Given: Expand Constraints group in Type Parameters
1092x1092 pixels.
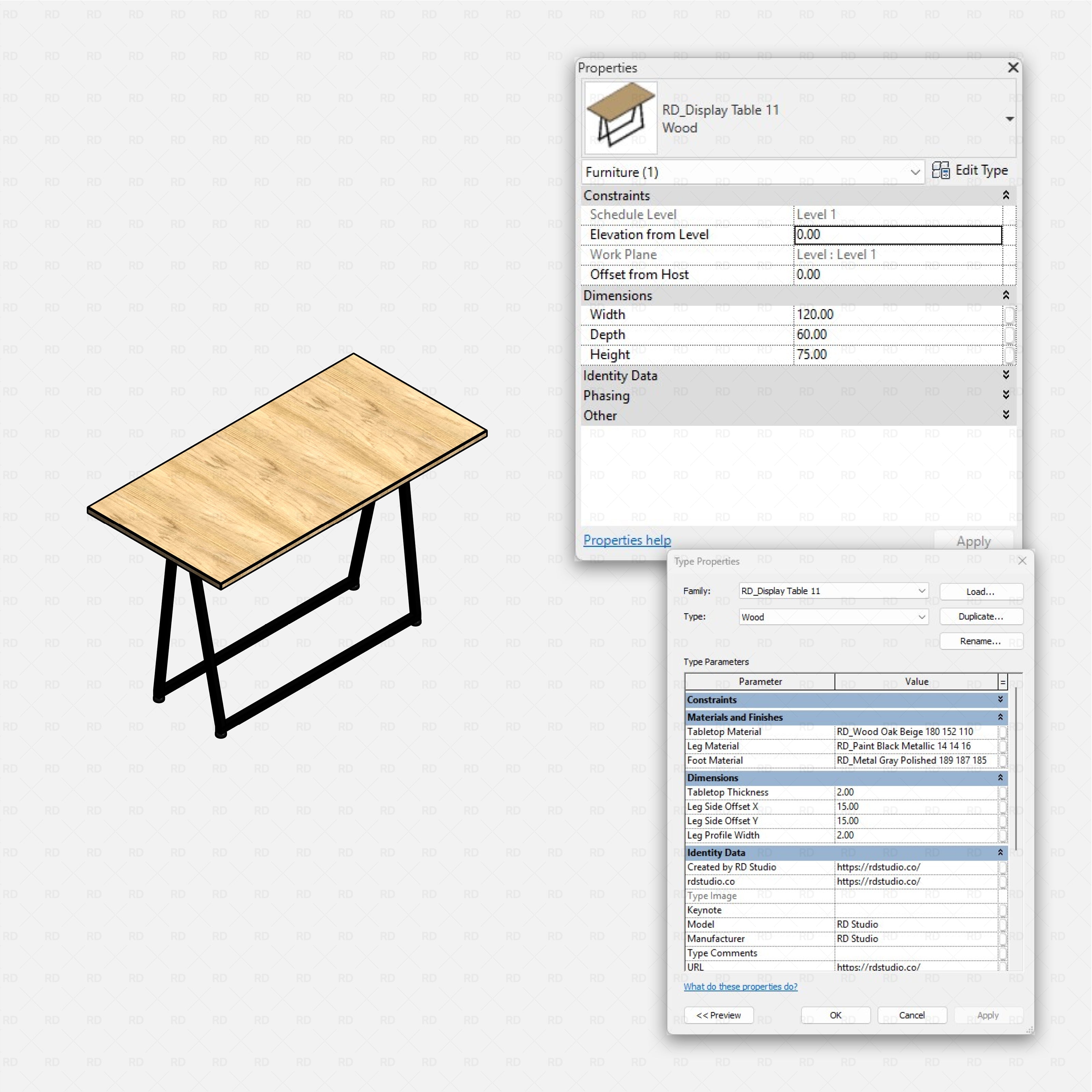Looking at the screenshot, I should (x=1001, y=699).
